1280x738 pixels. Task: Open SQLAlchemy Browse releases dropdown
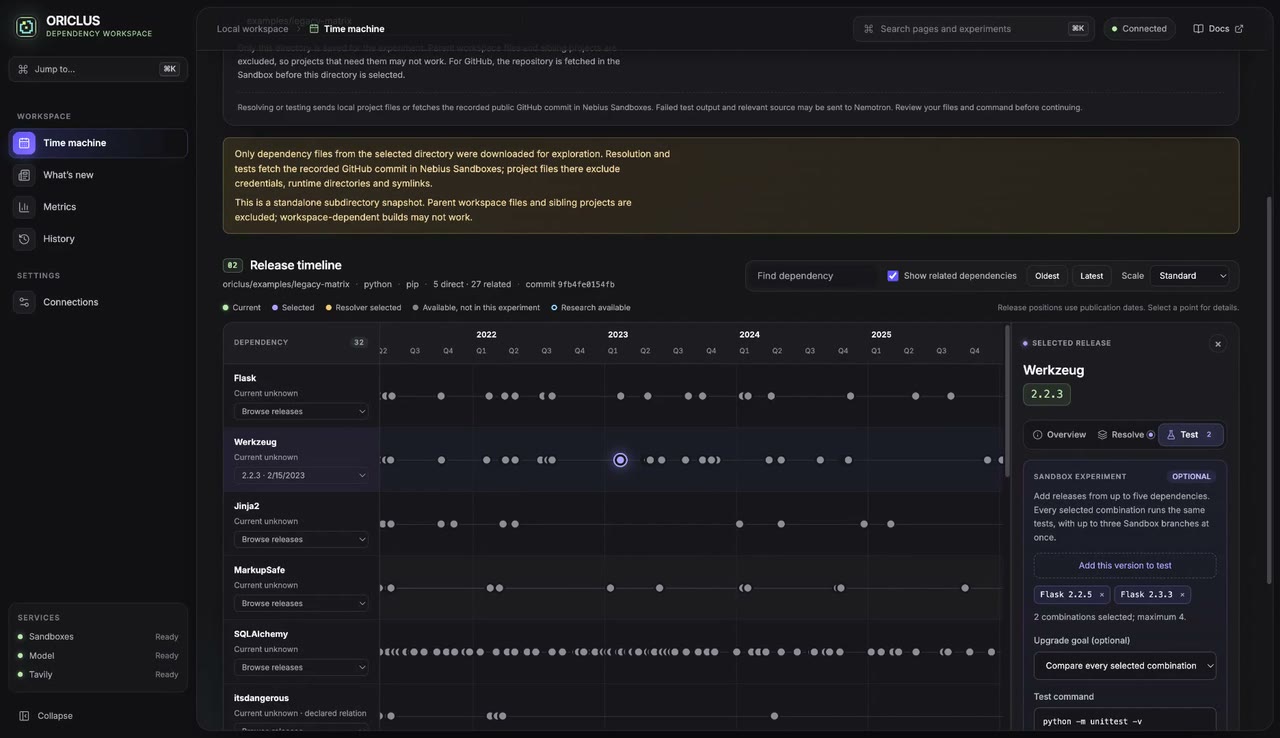pyautogui.click(x=301, y=667)
